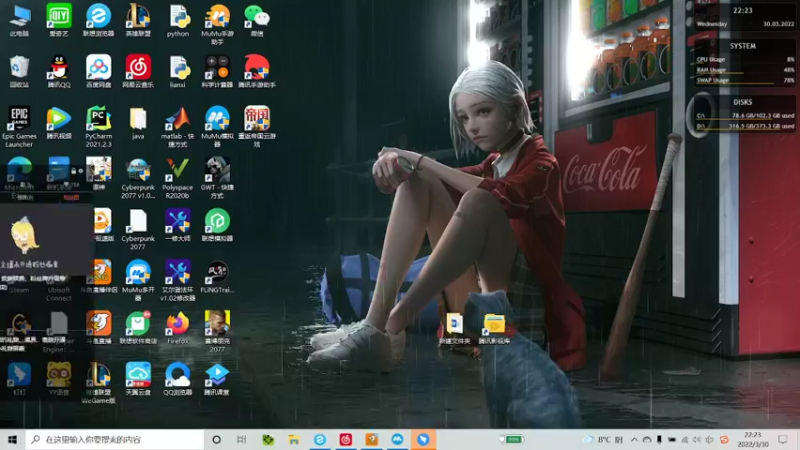Open FLiNGTrainer shortcut
This screenshot has width=800, height=450.
tap(217, 277)
